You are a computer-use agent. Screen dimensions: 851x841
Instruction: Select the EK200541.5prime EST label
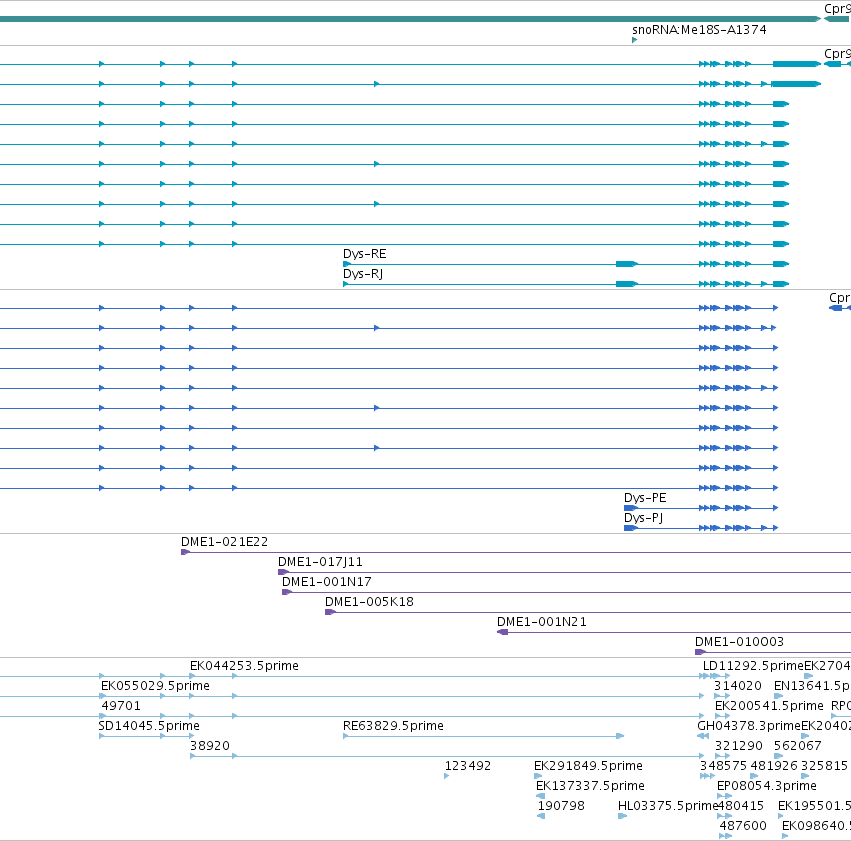769,706
